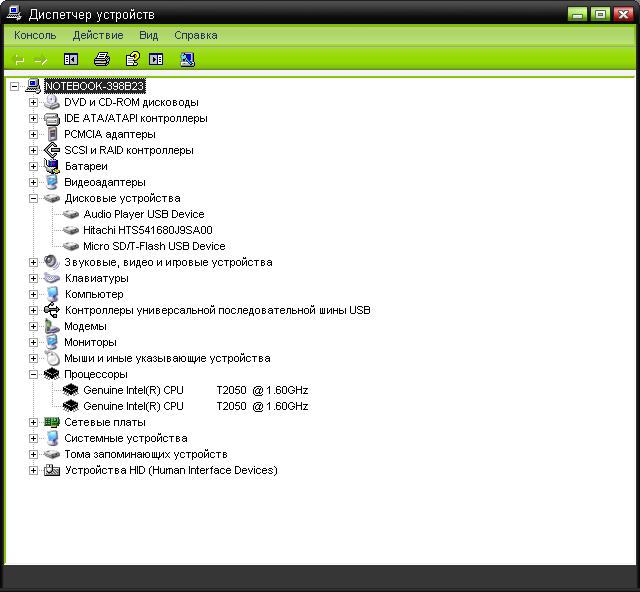Select Hitachi HTS541680J9SA00 drive
640x592 pixels.
[148, 230]
